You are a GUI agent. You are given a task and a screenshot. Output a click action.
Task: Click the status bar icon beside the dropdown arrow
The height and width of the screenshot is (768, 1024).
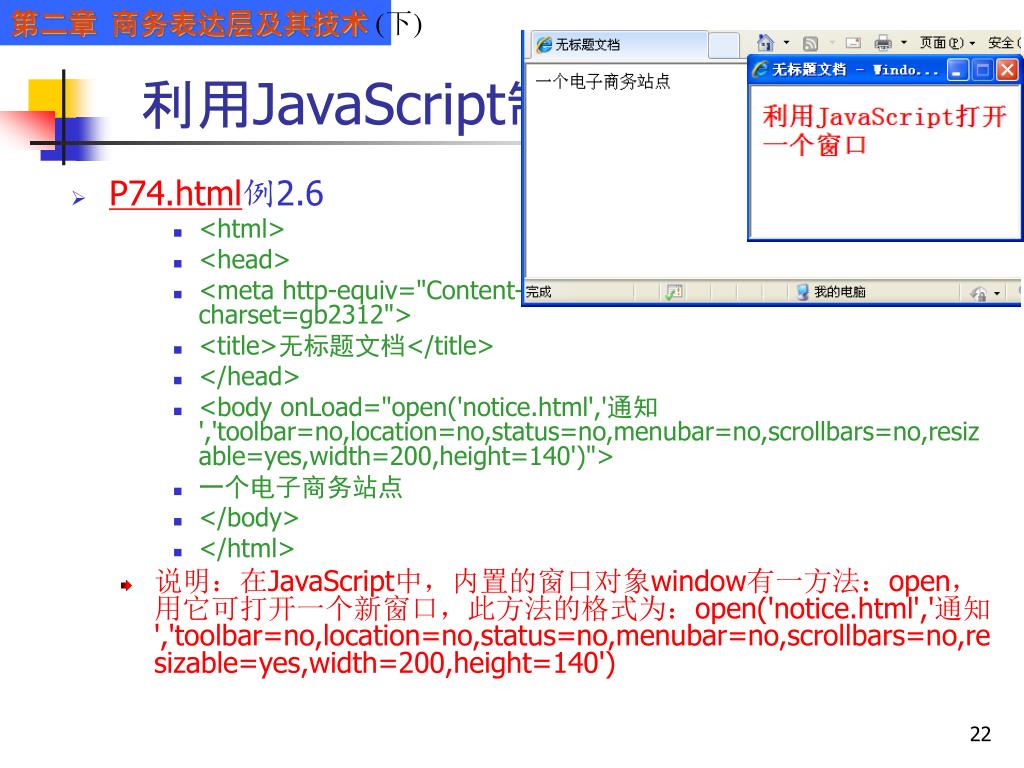click(978, 293)
